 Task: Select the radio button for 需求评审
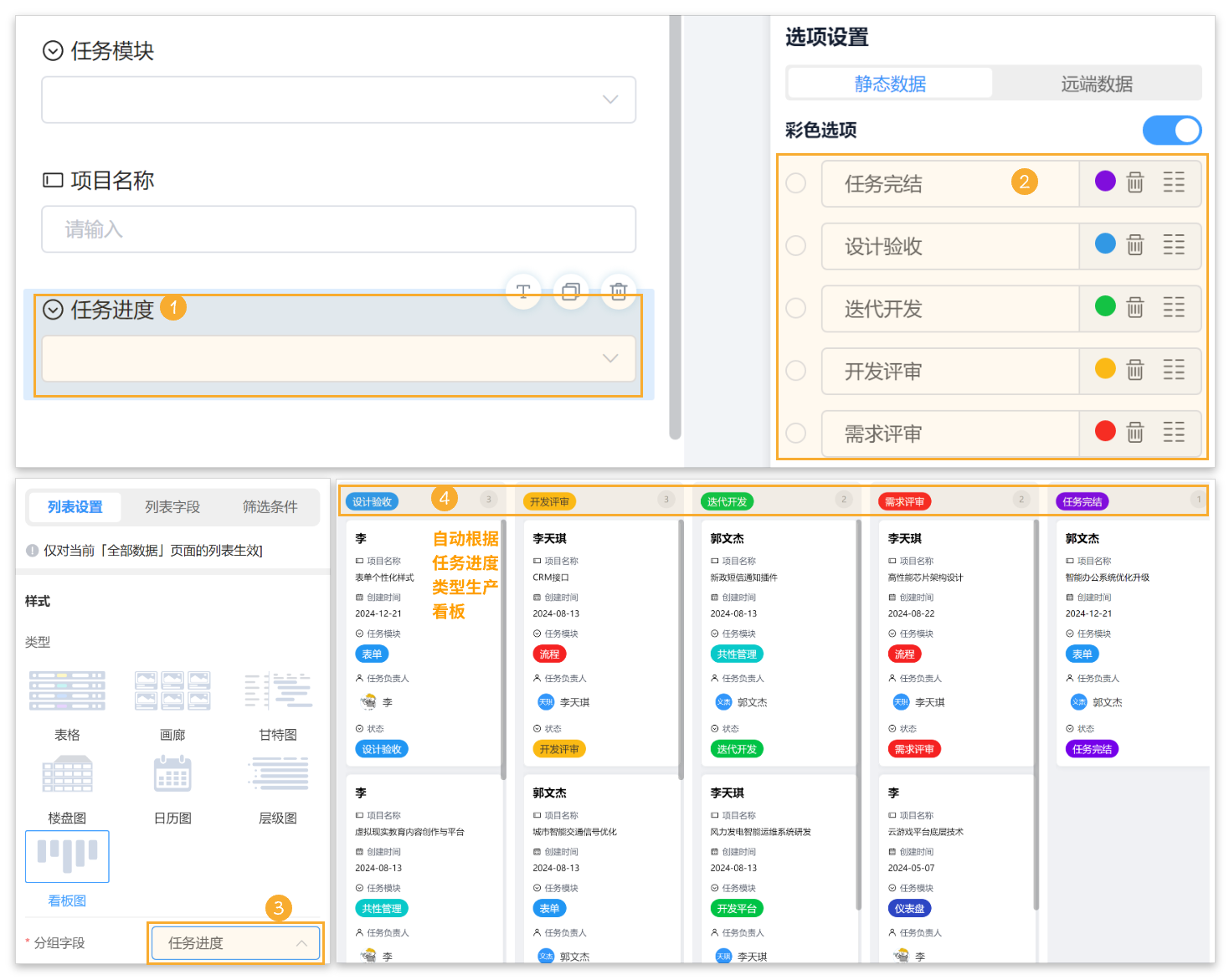pos(795,434)
